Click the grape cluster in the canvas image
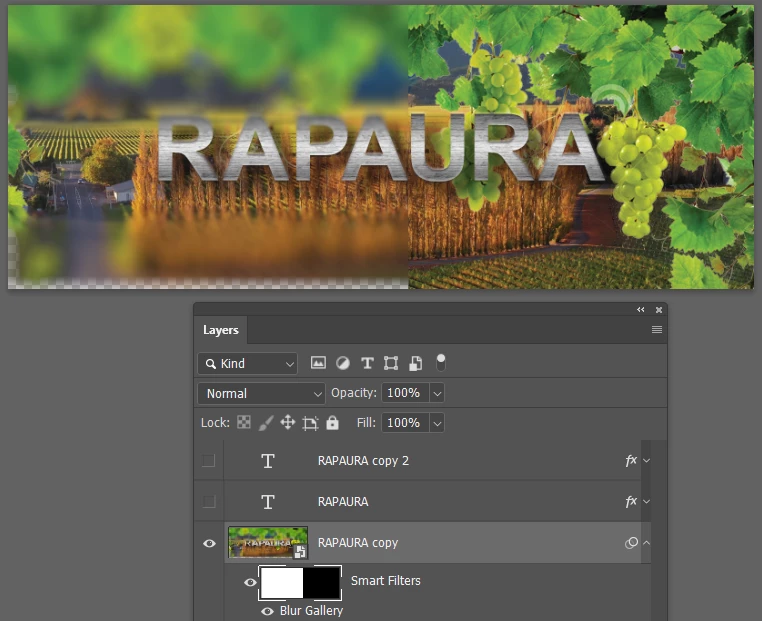Screen dimensions: 762x621 pyautogui.click(x=639, y=176)
